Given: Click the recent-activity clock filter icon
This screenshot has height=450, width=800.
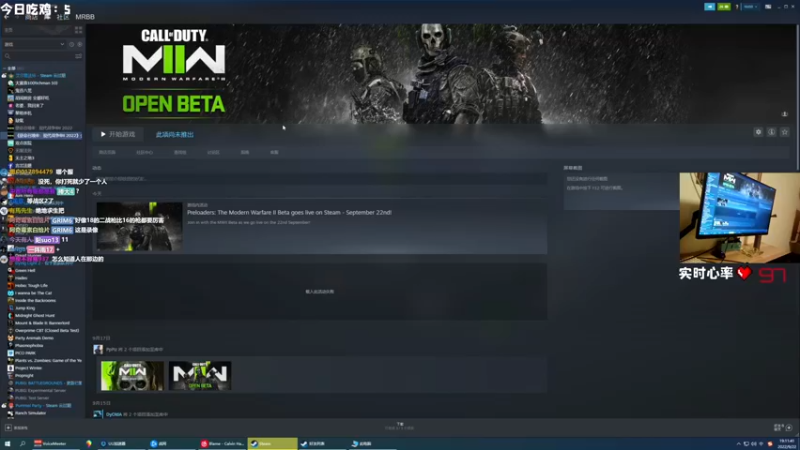Looking at the screenshot, I should click(71, 44).
